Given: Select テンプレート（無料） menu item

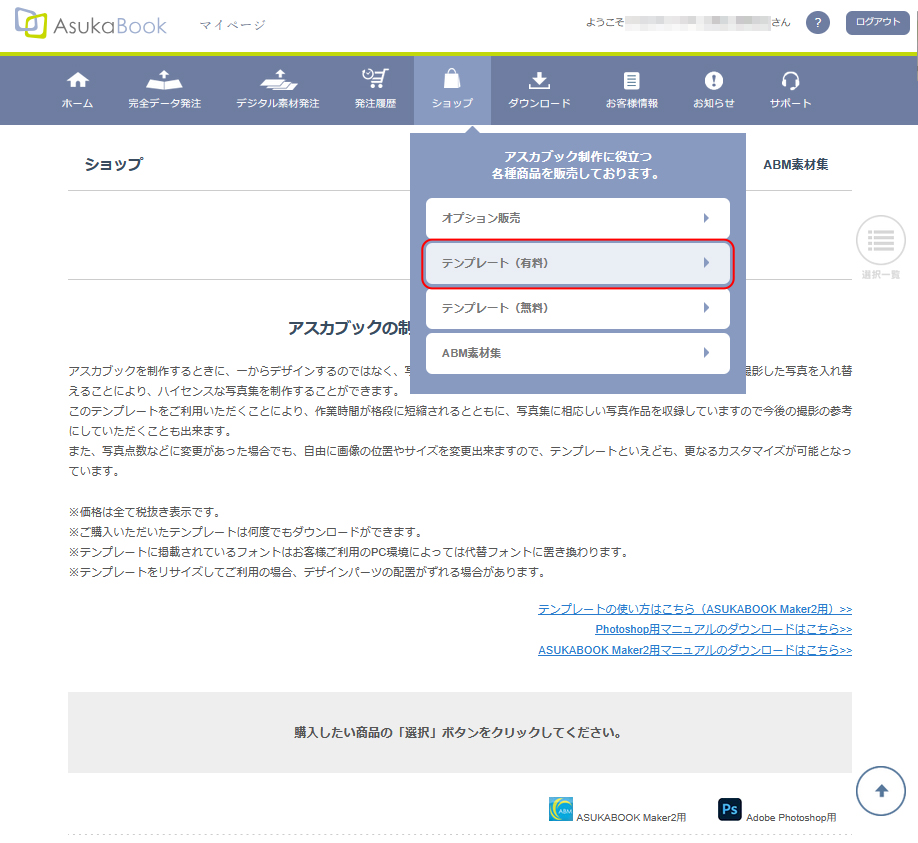Looking at the screenshot, I should 577,308.
